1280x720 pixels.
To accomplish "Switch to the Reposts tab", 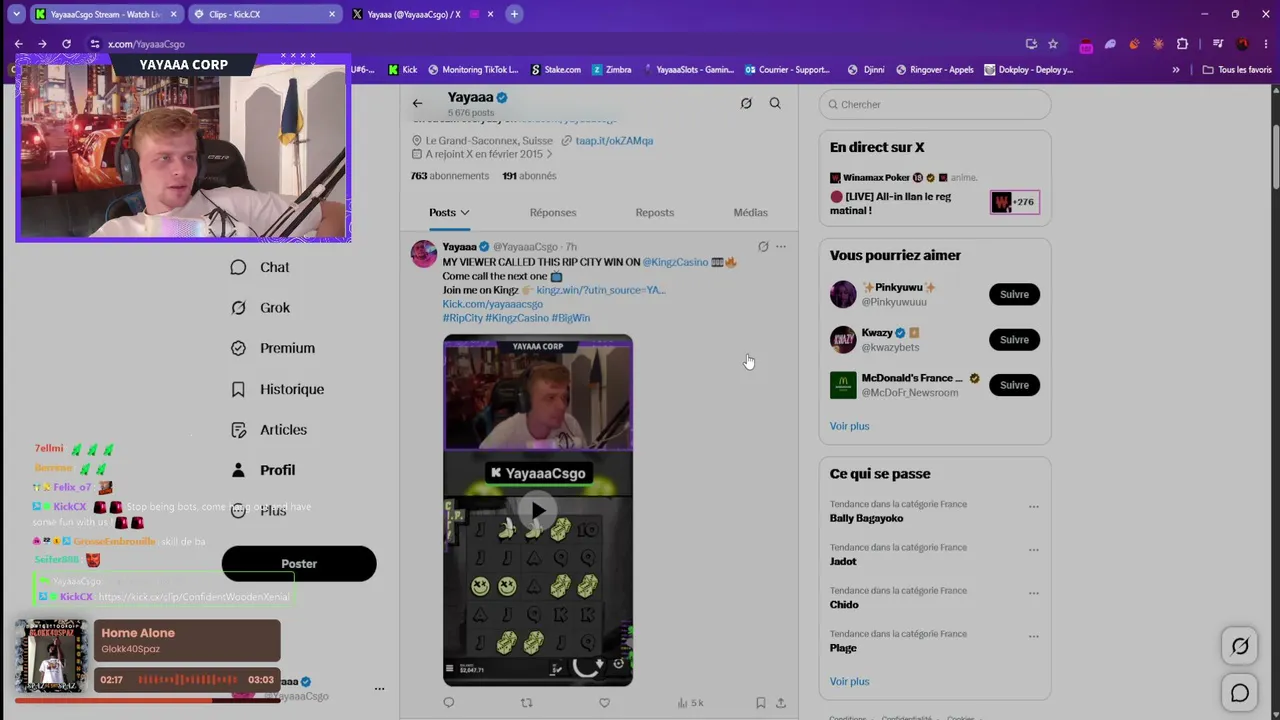I will (x=655, y=212).
